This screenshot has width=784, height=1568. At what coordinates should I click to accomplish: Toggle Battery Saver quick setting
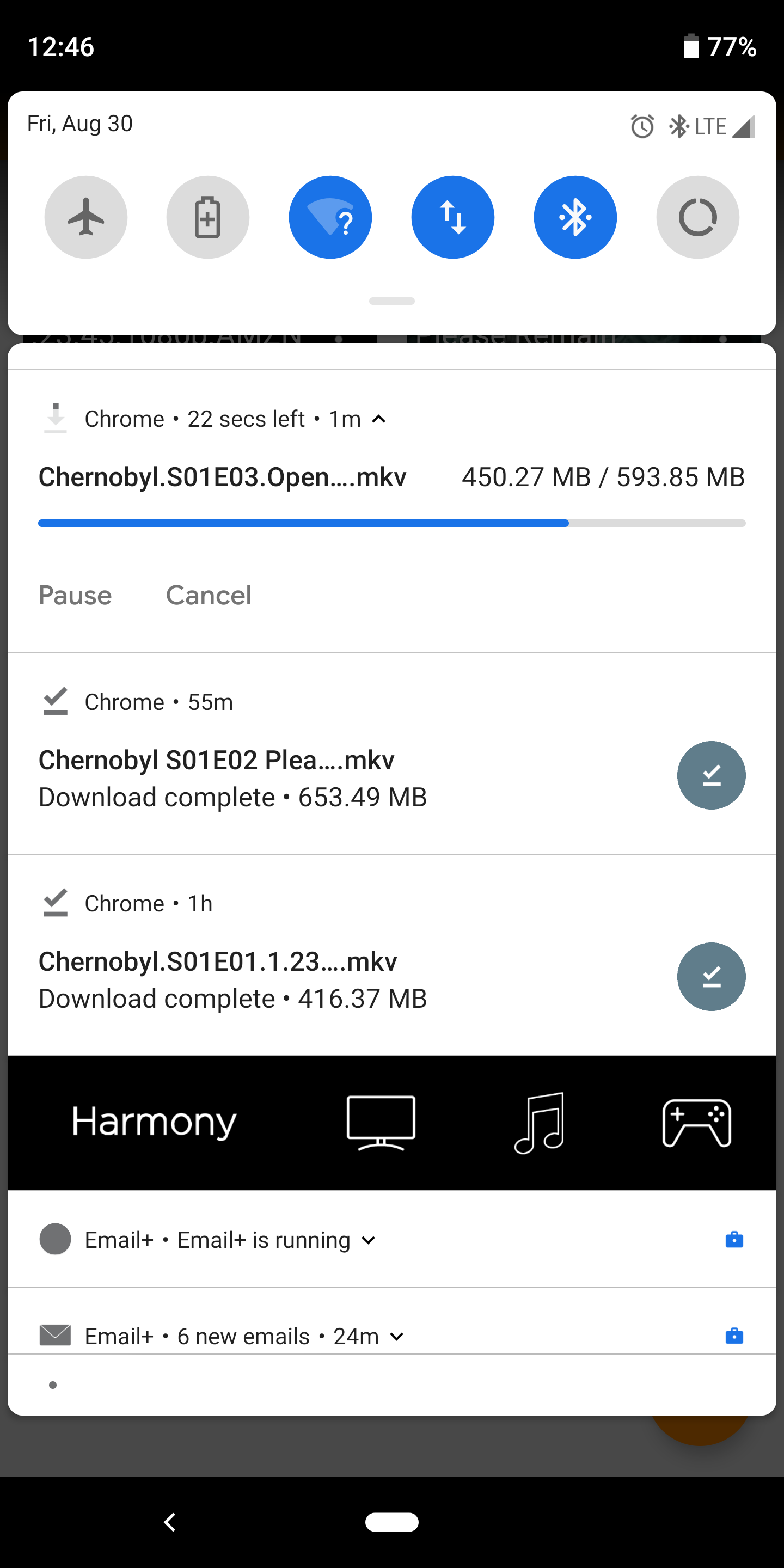[207, 217]
